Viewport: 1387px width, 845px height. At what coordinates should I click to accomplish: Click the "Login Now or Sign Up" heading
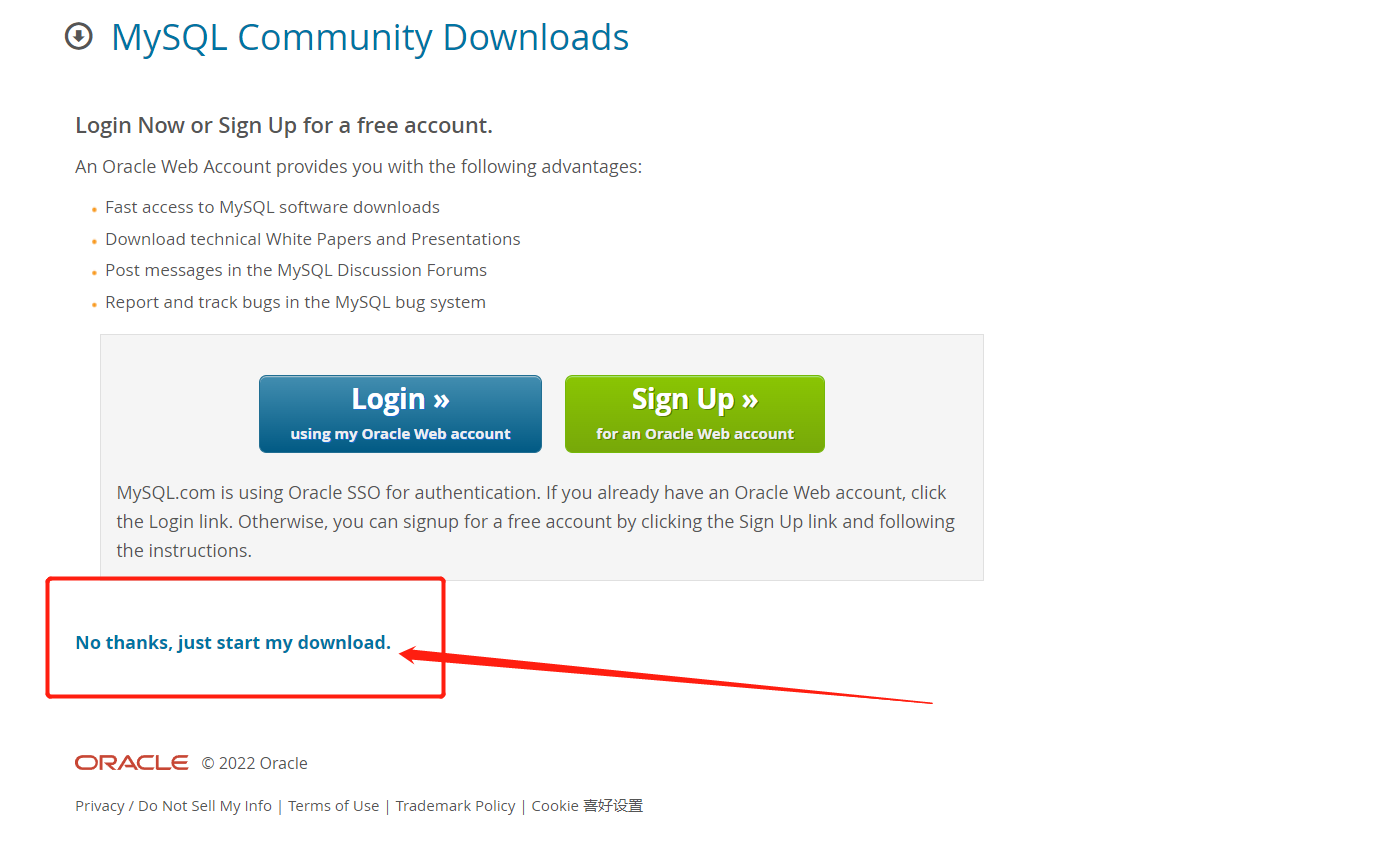click(284, 126)
